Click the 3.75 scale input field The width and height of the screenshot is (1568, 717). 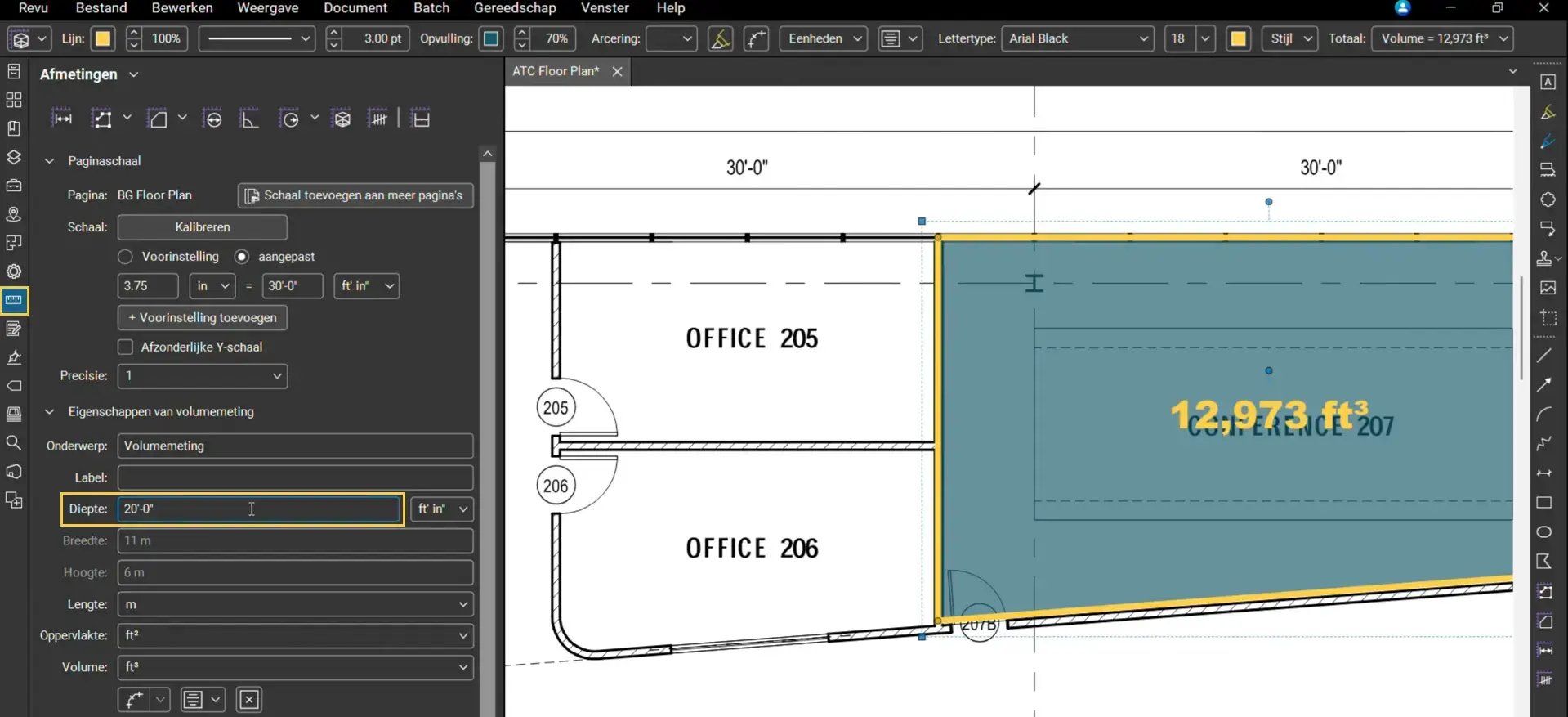pyautogui.click(x=148, y=286)
